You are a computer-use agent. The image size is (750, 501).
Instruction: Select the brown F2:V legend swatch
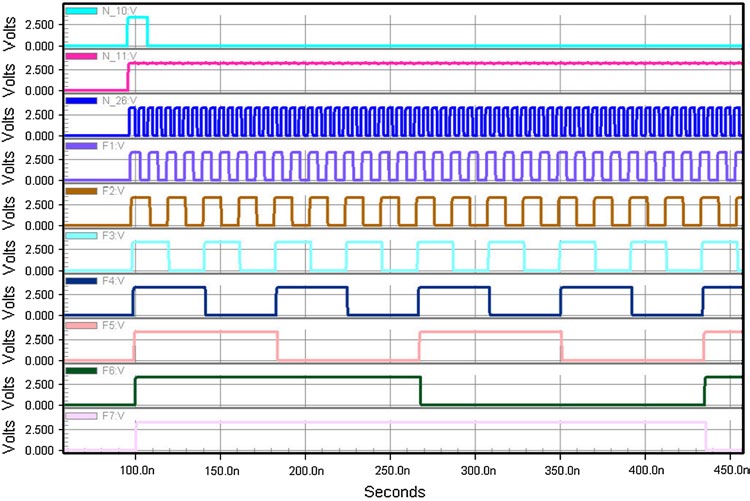(81, 190)
